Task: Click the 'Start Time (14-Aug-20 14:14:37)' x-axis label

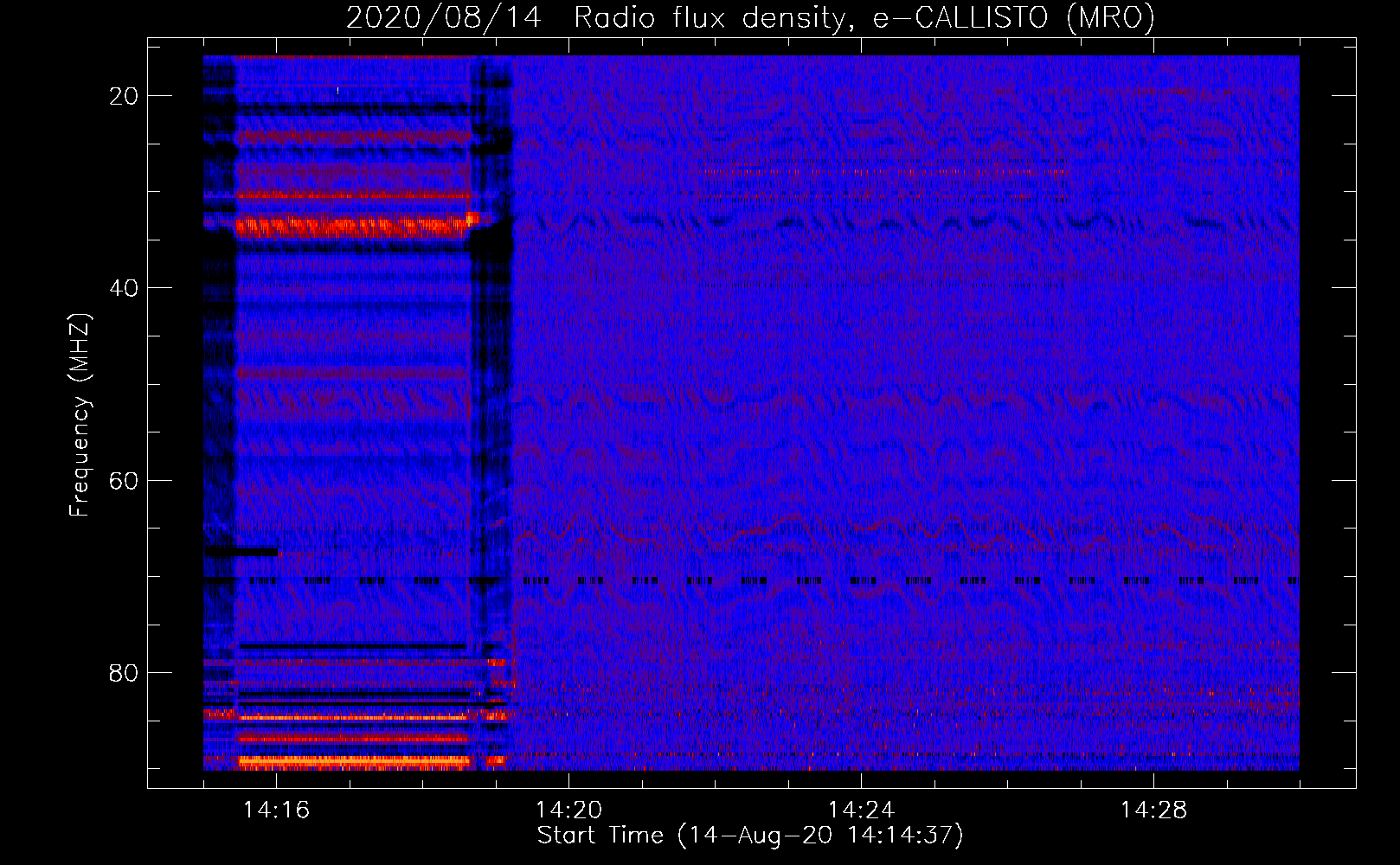Action: click(x=750, y=836)
